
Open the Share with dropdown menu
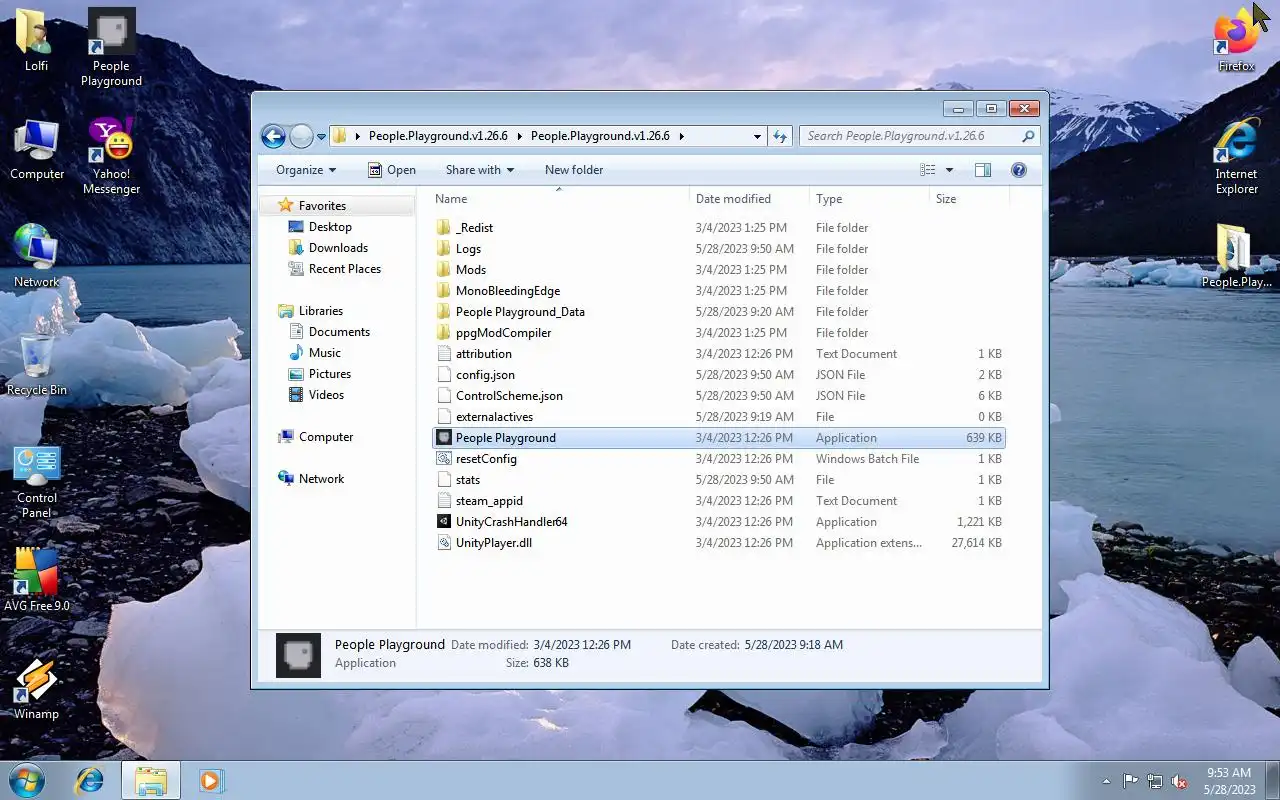(480, 170)
